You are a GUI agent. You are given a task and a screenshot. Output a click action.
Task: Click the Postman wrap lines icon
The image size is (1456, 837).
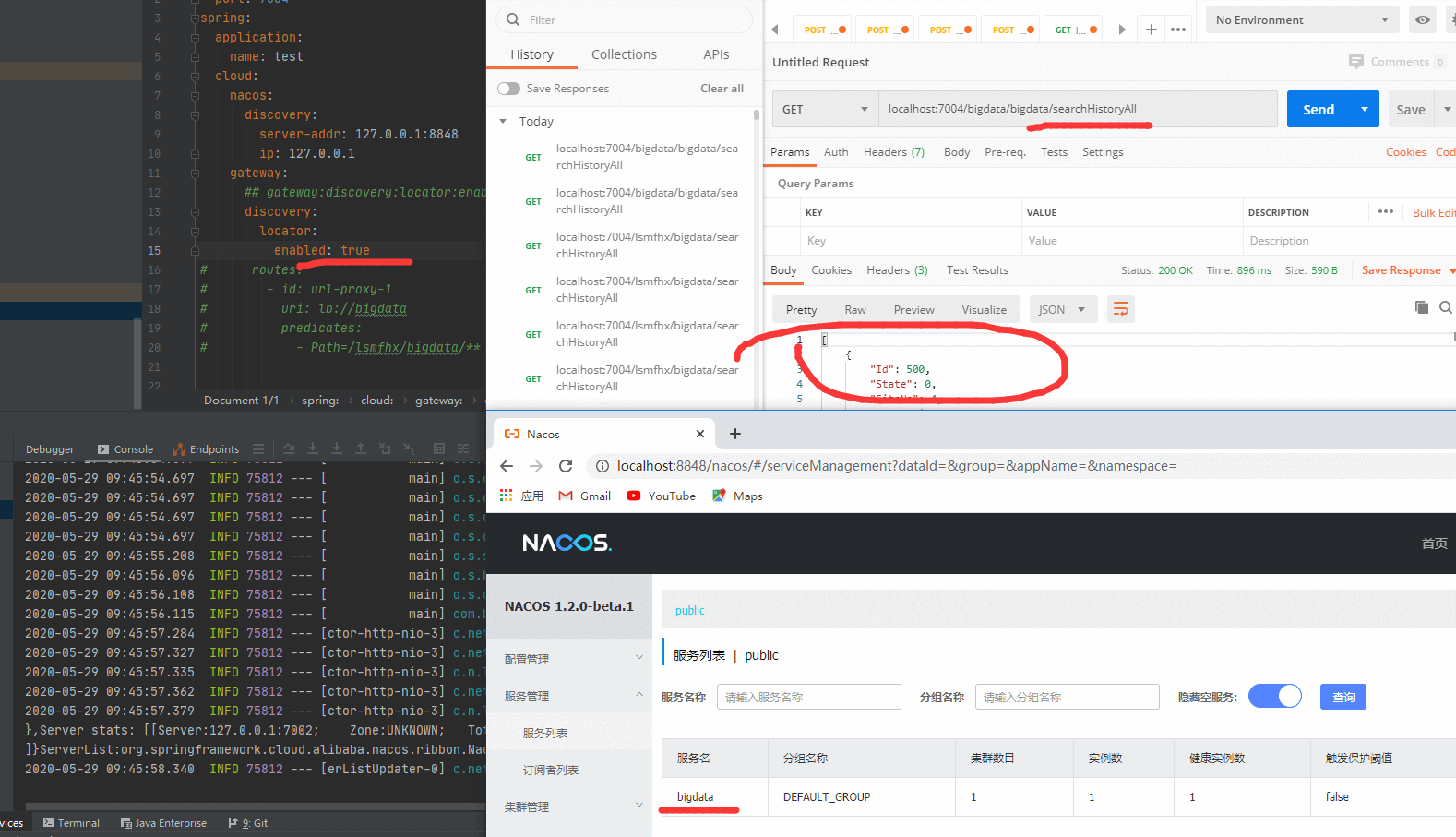click(x=1120, y=309)
